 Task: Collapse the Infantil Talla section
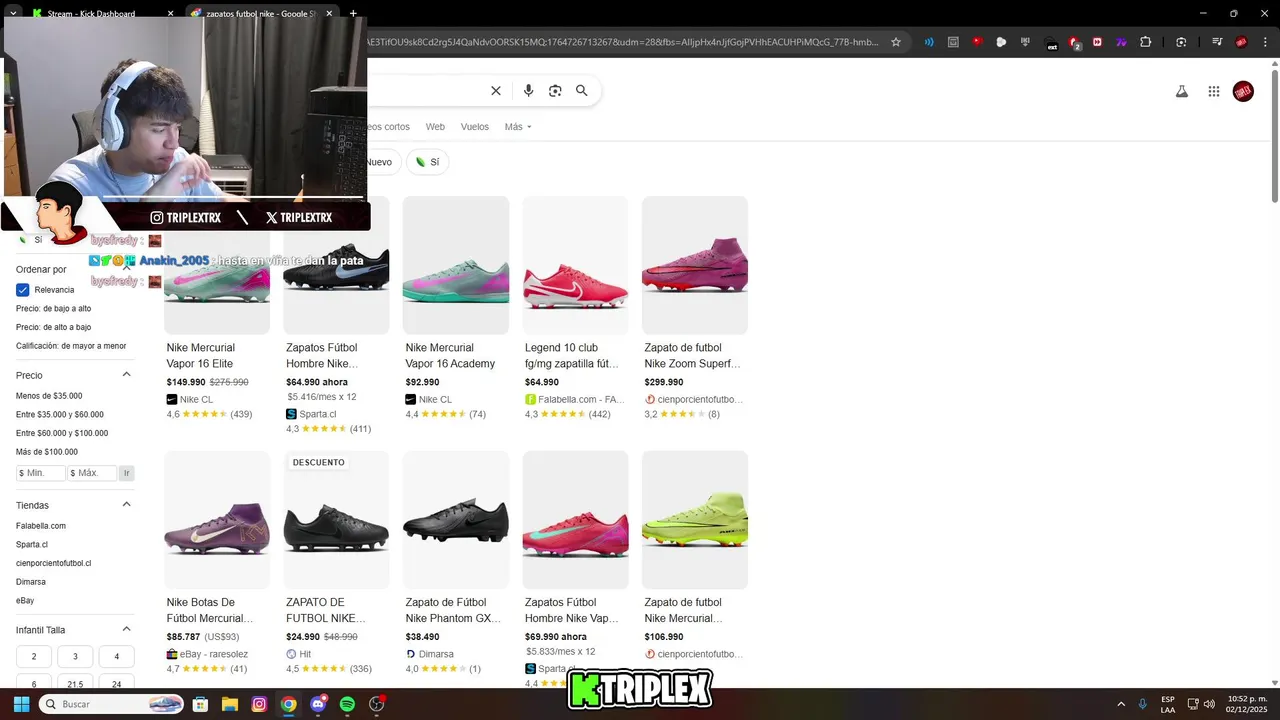pyautogui.click(x=126, y=630)
